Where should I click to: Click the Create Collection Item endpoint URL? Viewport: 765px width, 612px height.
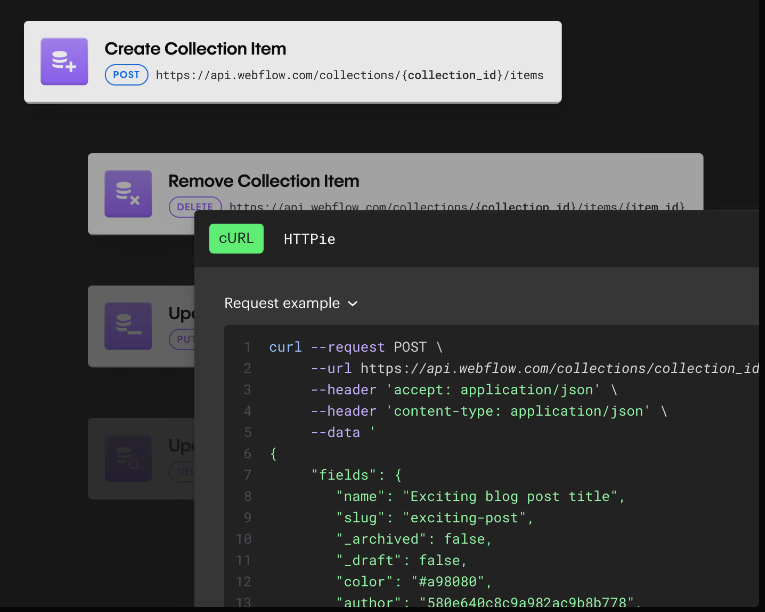click(349, 75)
